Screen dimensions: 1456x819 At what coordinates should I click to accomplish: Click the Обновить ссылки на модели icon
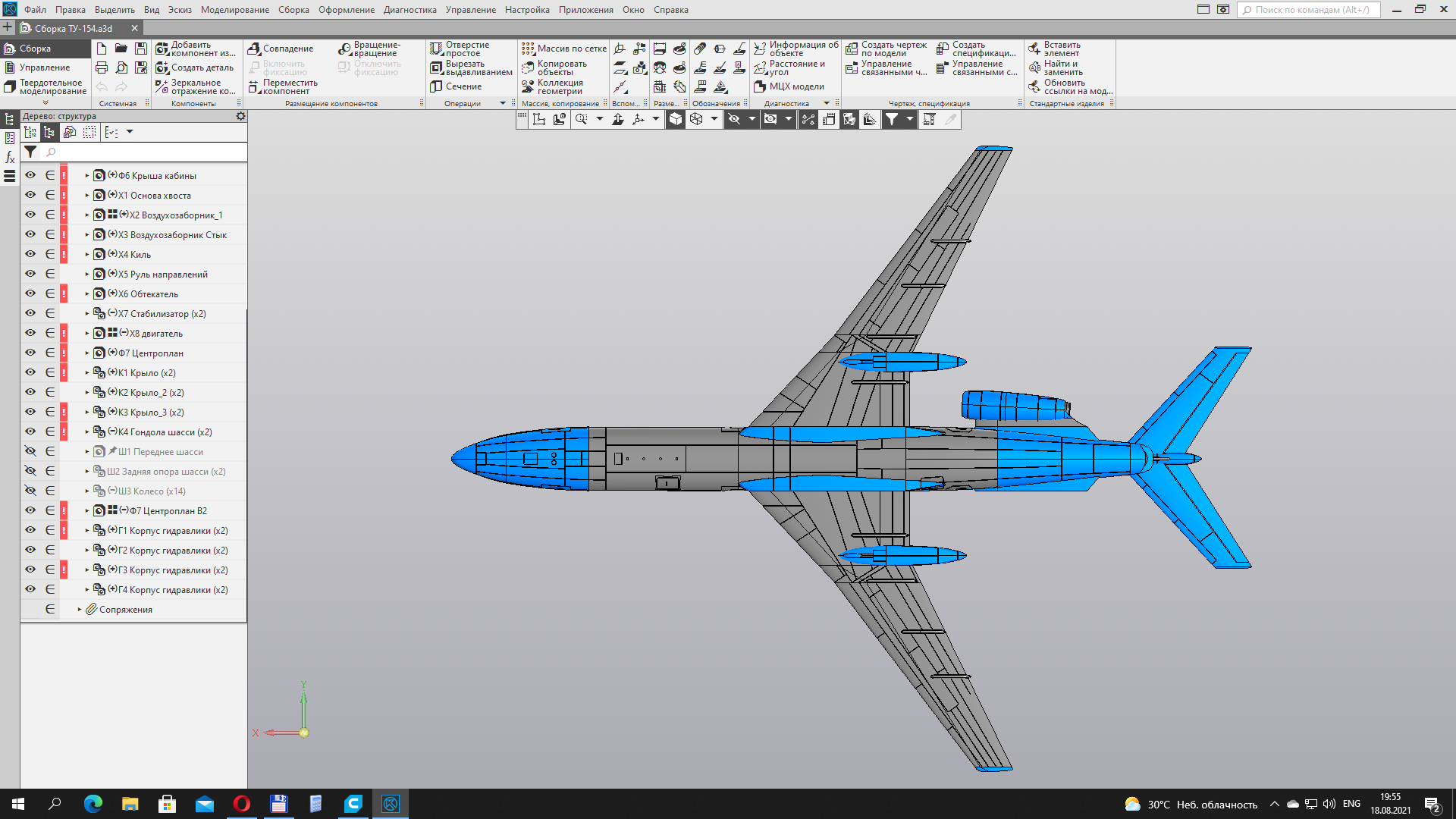(1034, 86)
